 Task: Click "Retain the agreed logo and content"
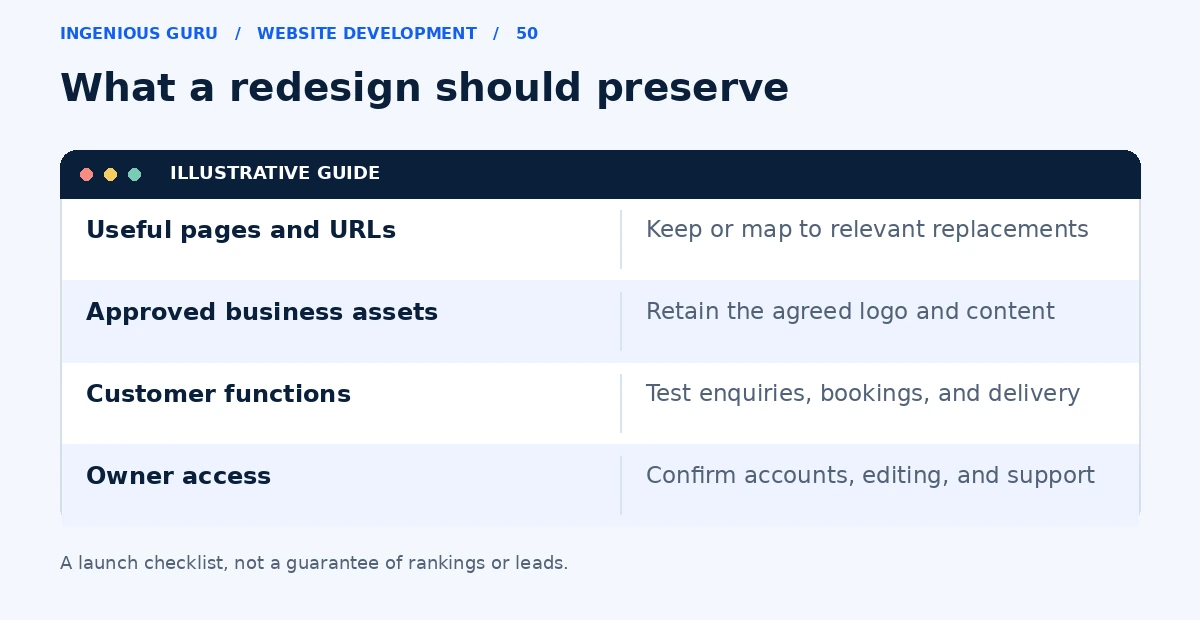tap(850, 312)
